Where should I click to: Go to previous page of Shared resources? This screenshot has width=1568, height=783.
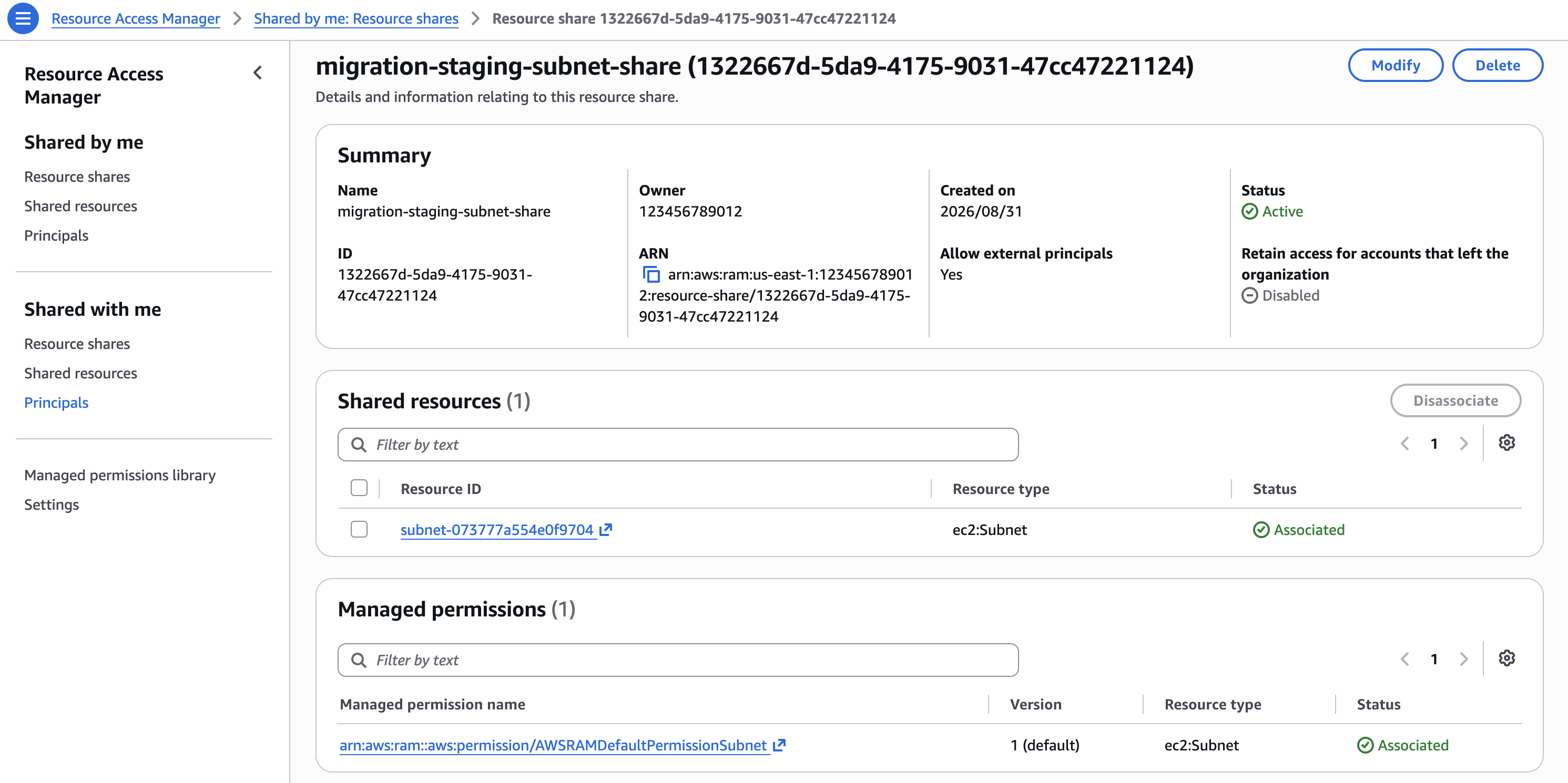(1405, 444)
